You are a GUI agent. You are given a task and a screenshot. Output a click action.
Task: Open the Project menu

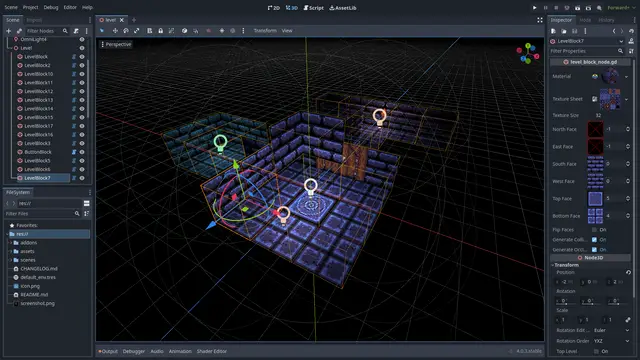point(31,7)
